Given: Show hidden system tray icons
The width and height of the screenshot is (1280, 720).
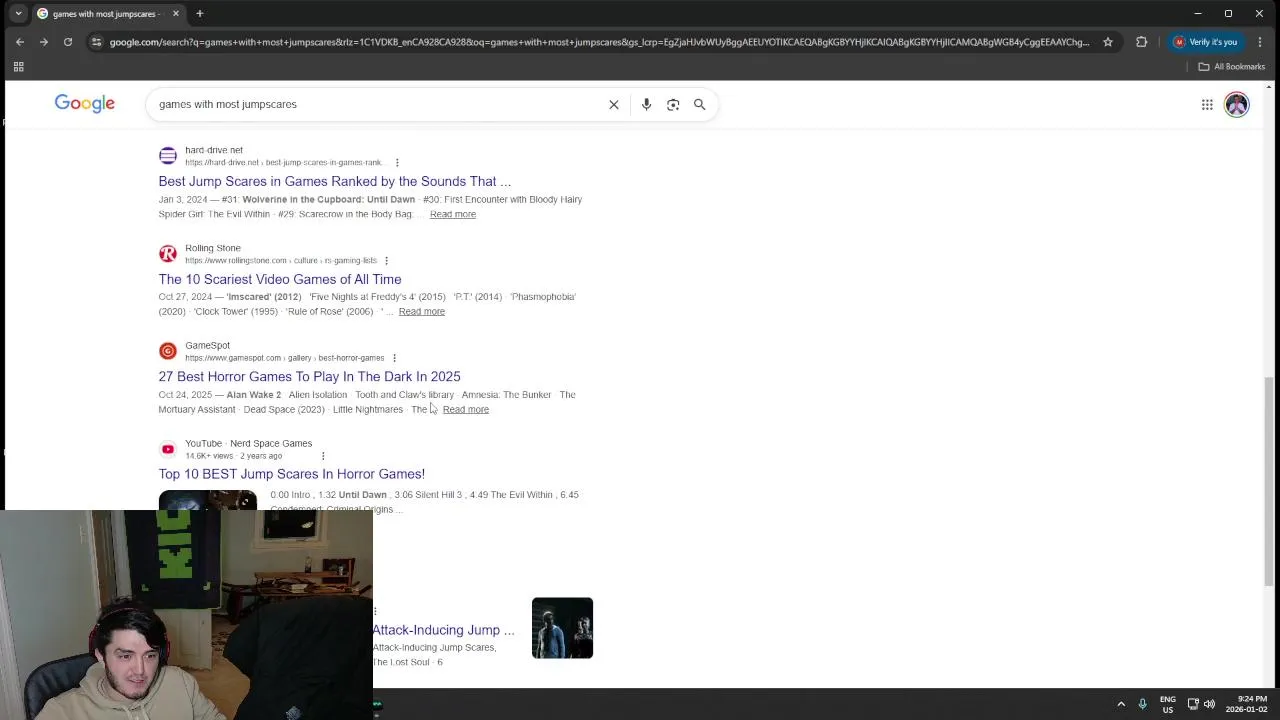Looking at the screenshot, I should pos(1121,704).
